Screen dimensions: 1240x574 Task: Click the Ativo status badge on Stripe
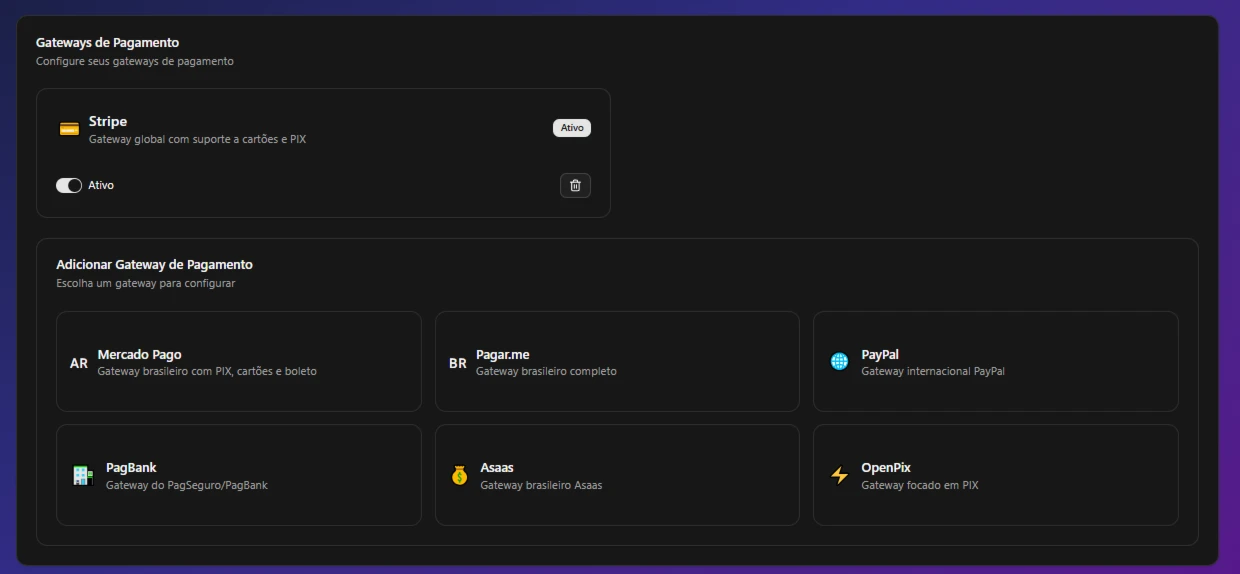pos(572,128)
